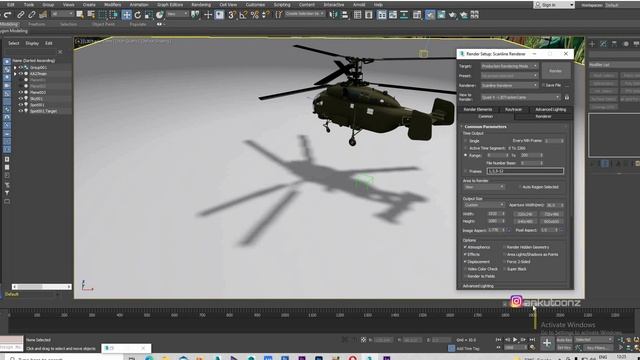Image resolution: width=640 pixels, height=360 pixels.
Task: Click the Select and Place icon
Action: click(x=160, y=15)
